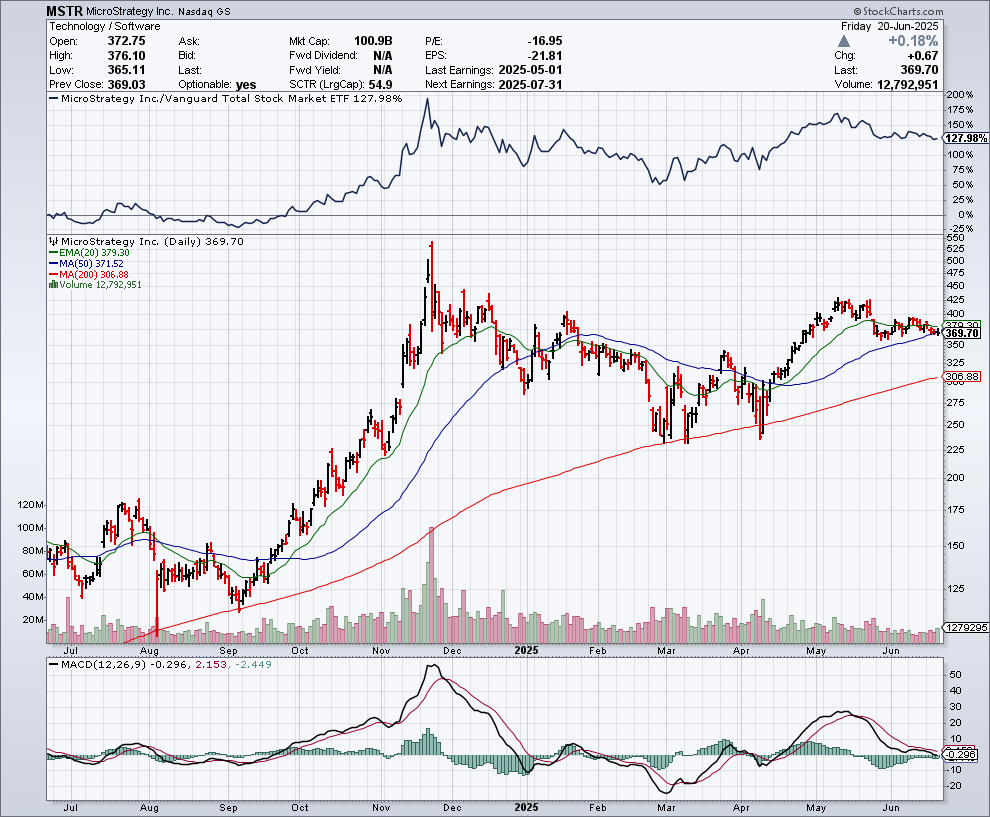Select the Low value 365.11
Screen dimensions: 990x817
pos(126,70)
